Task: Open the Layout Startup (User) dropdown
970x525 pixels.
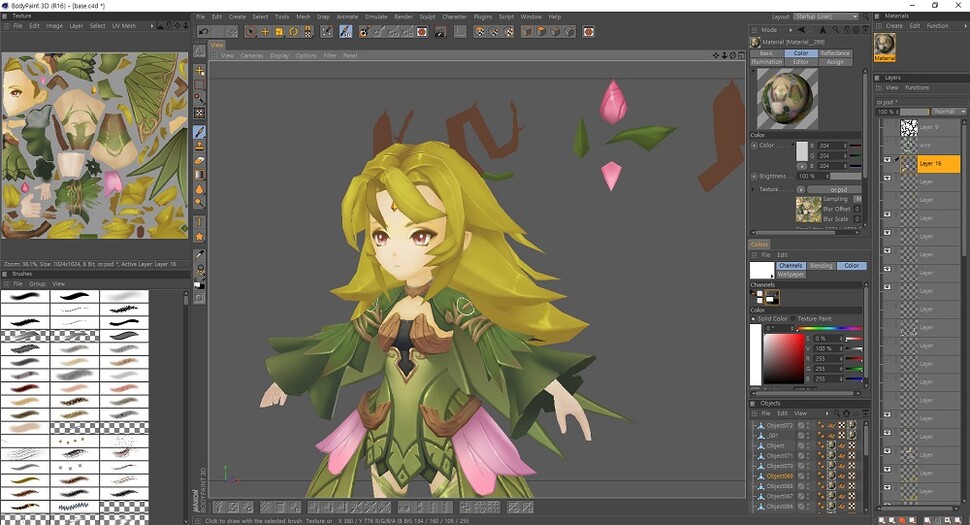Action: 826,17
